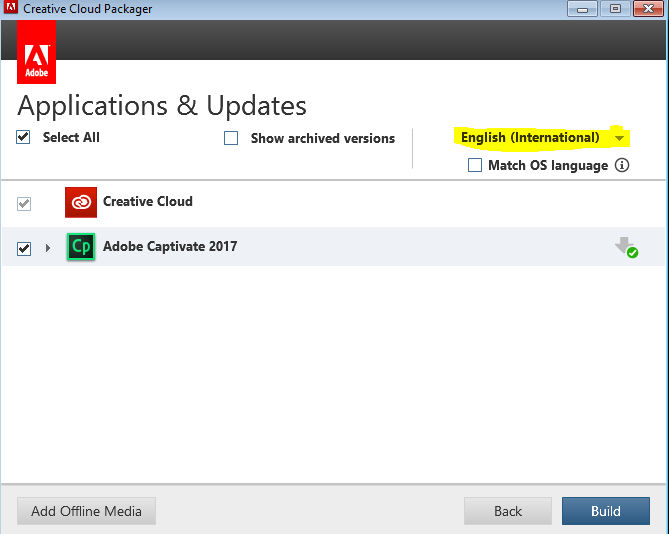
Task: Uncheck the Select All checkbox
Action: pyautogui.click(x=23, y=137)
